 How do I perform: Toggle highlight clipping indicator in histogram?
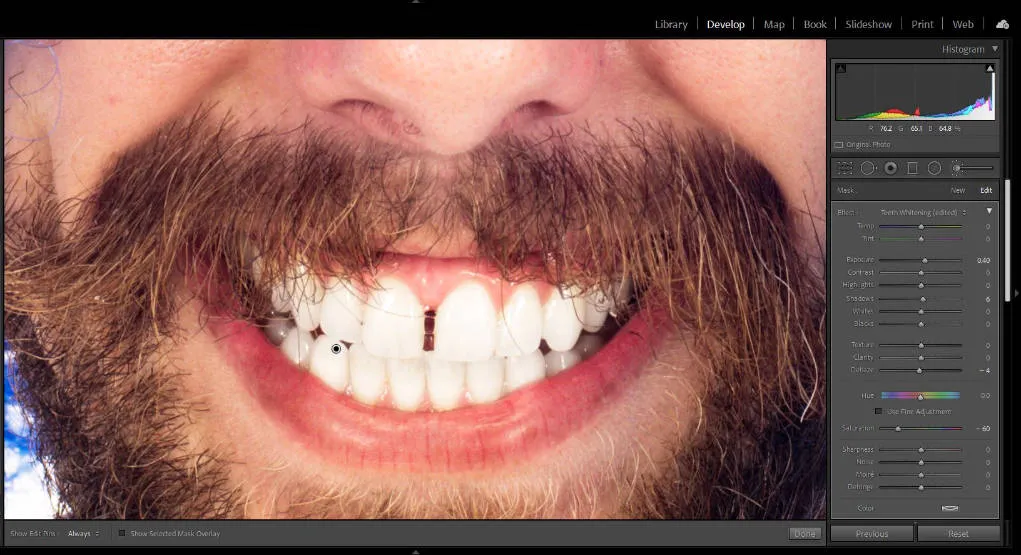click(990, 69)
